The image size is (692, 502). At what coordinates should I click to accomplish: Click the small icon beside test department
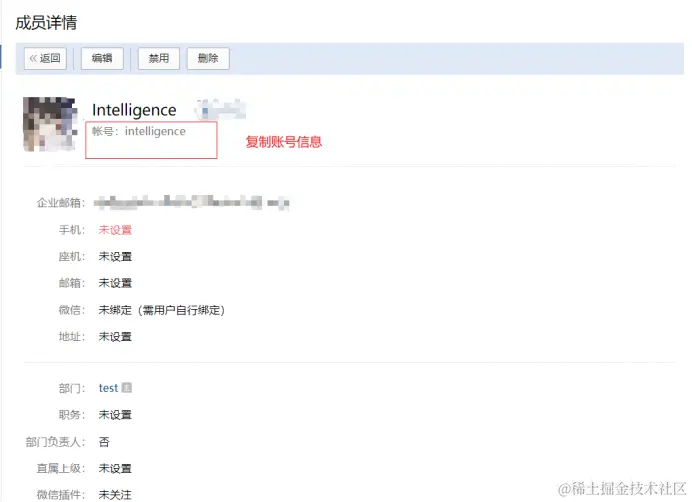[127, 388]
